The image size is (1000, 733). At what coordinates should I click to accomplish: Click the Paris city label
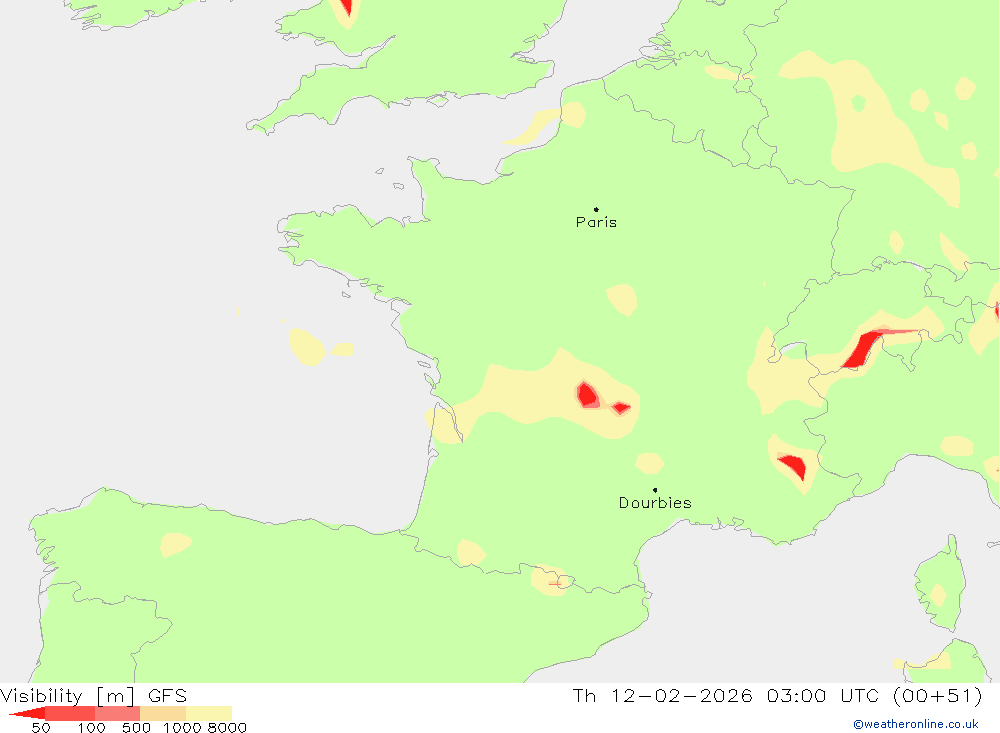click(x=596, y=222)
